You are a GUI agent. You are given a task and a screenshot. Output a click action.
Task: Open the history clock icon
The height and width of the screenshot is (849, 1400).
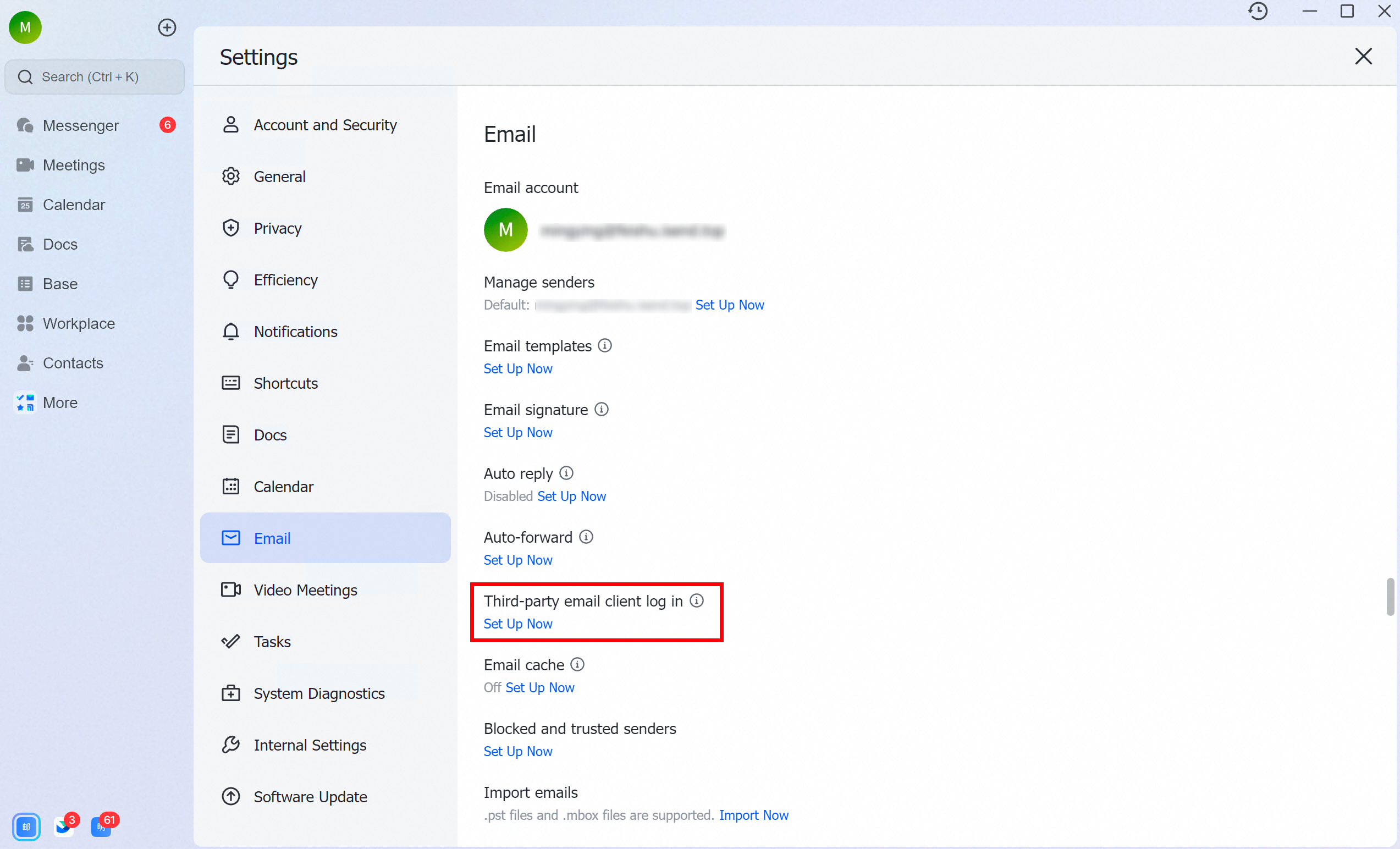point(1258,12)
